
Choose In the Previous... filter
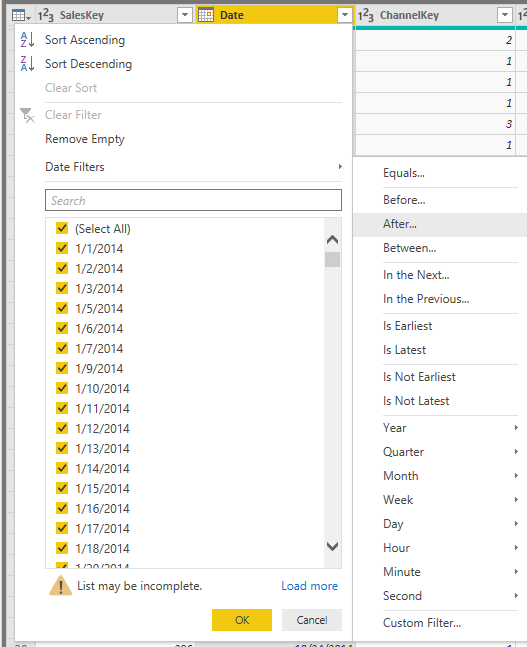(x=426, y=299)
